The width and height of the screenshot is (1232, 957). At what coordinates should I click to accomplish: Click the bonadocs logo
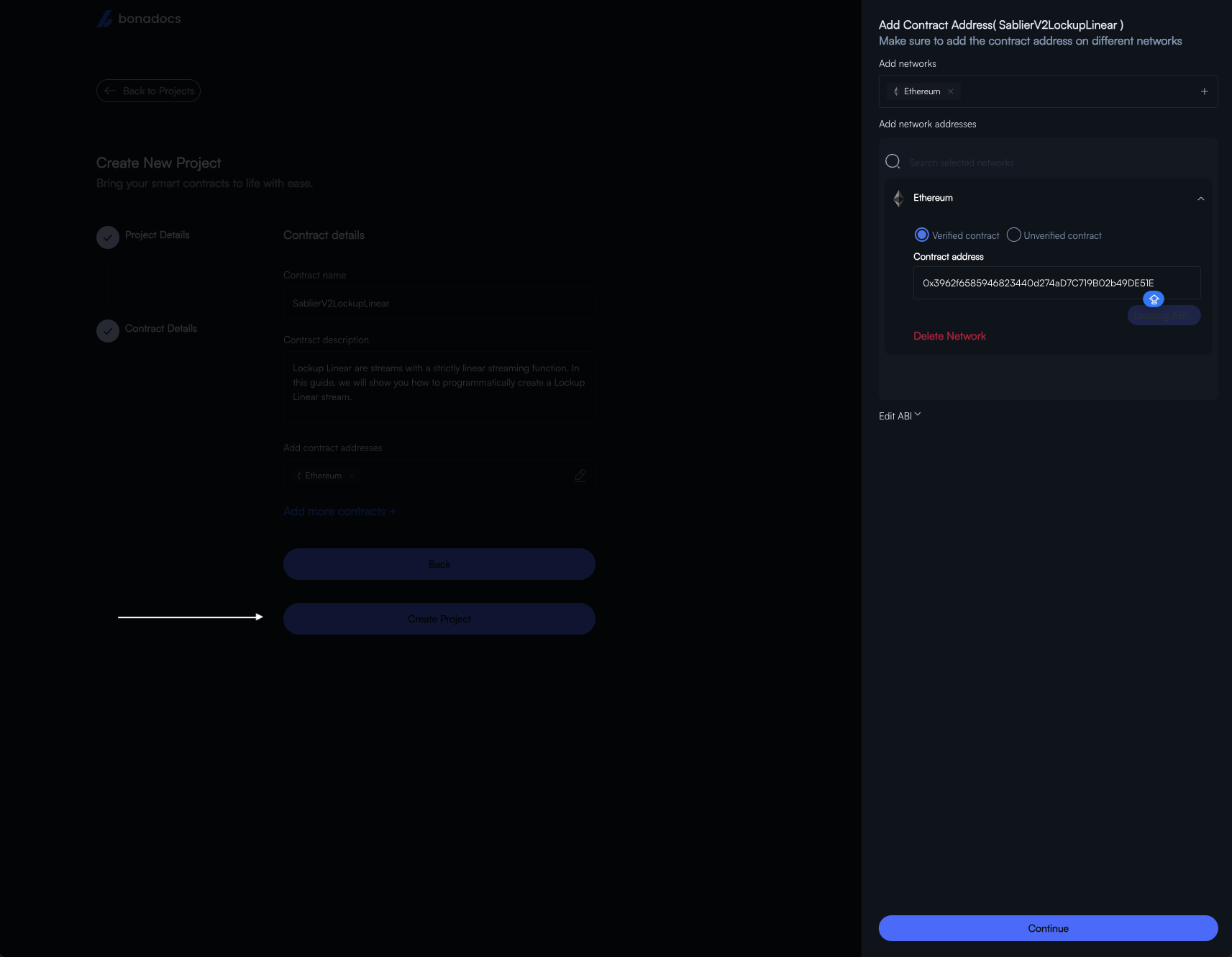point(139,19)
